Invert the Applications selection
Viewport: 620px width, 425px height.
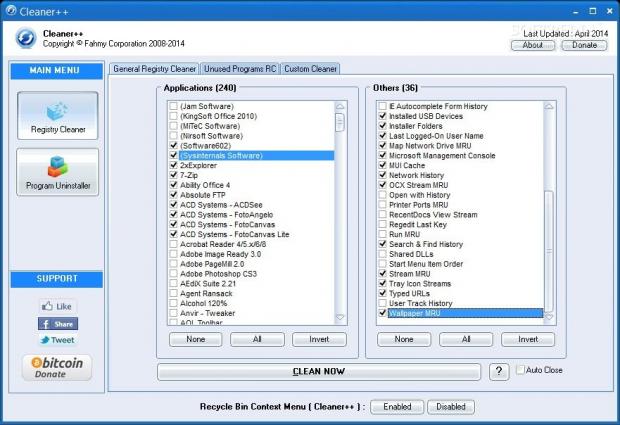click(x=319, y=340)
